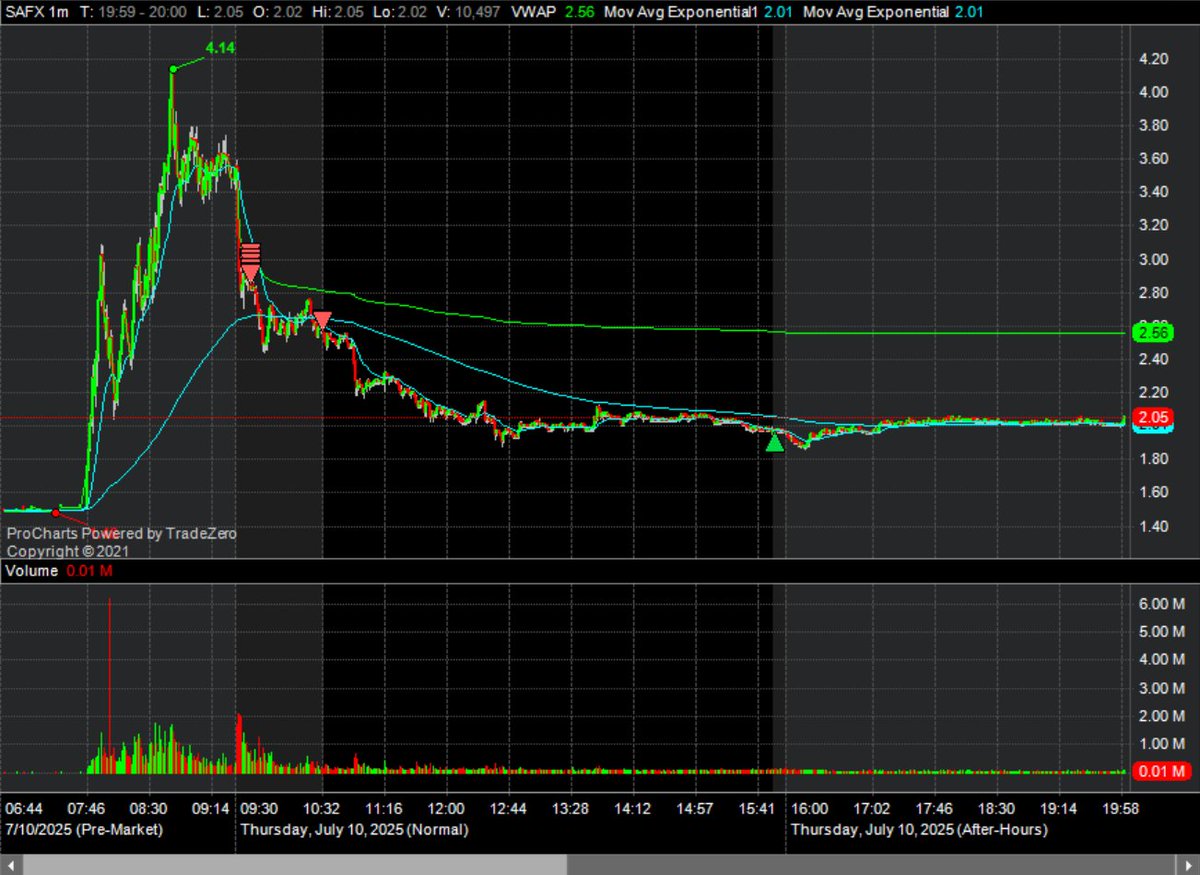Click the green buy triangle near 15:41
The width and height of the screenshot is (1200, 875).
776,442
